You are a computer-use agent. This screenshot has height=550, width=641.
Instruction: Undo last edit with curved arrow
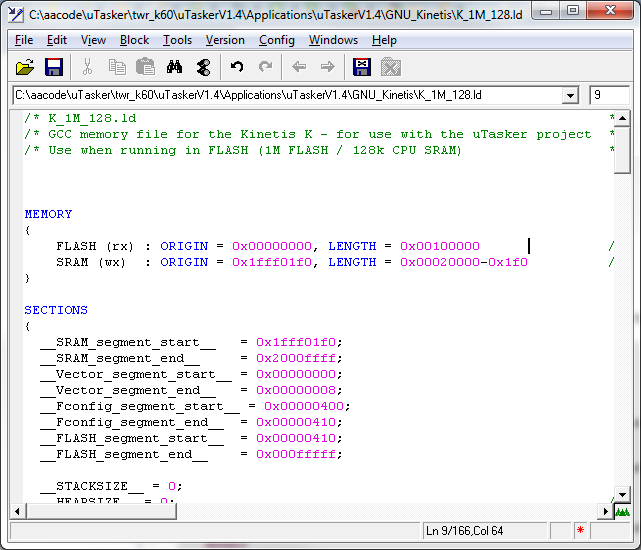click(237, 67)
